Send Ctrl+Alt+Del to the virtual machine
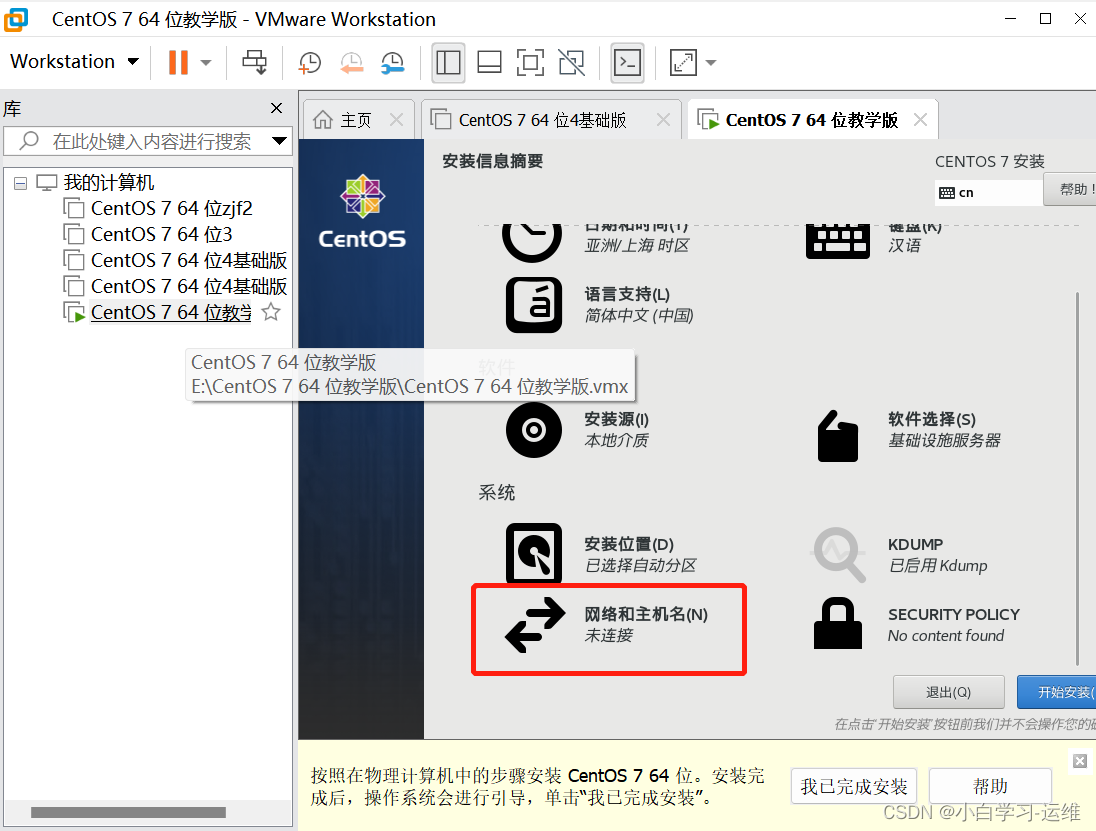 pyautogui.click(x=254, y=62)
